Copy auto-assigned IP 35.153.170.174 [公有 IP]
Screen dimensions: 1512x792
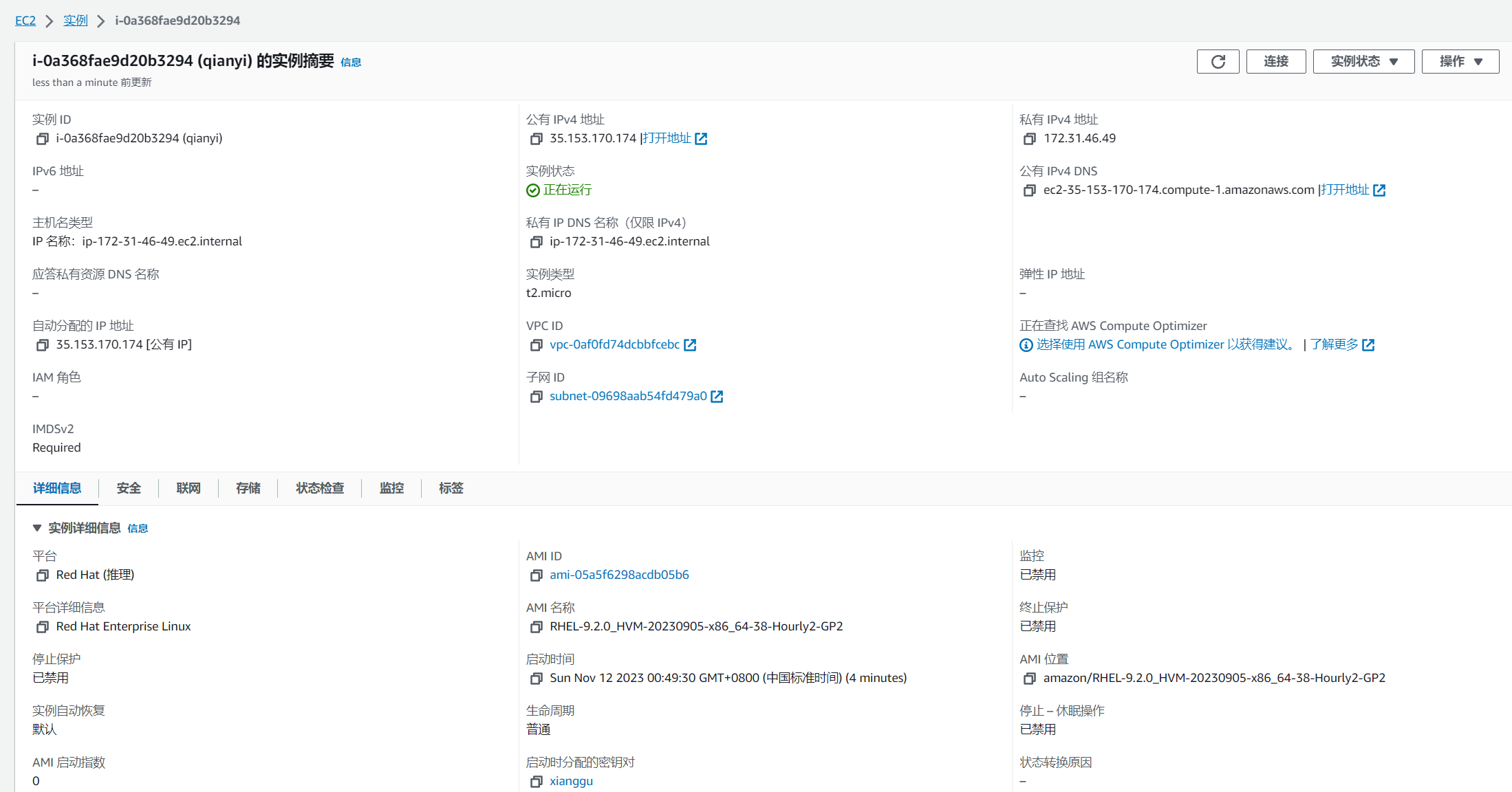[43, 345]
